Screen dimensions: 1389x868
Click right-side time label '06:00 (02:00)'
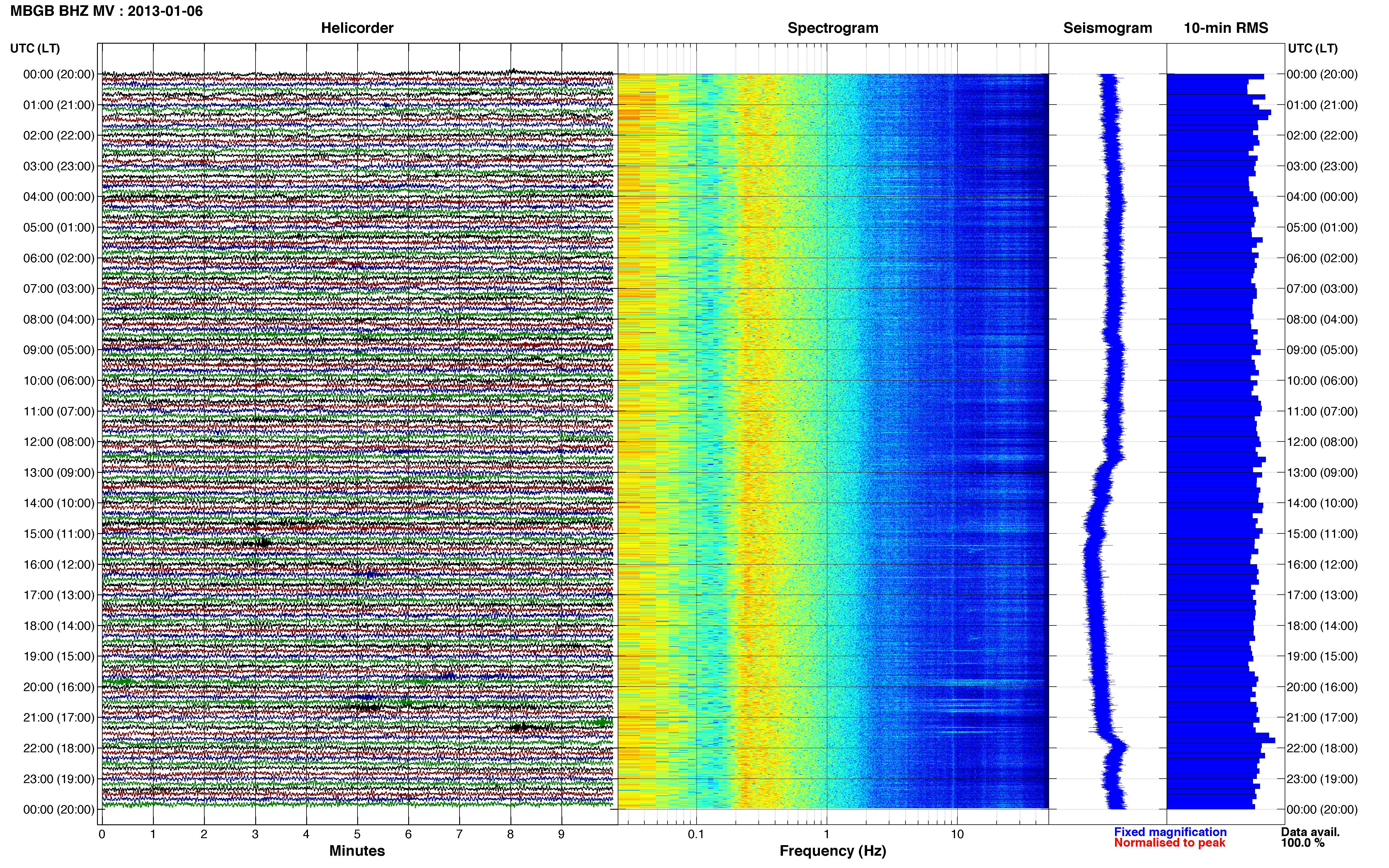1322,258
